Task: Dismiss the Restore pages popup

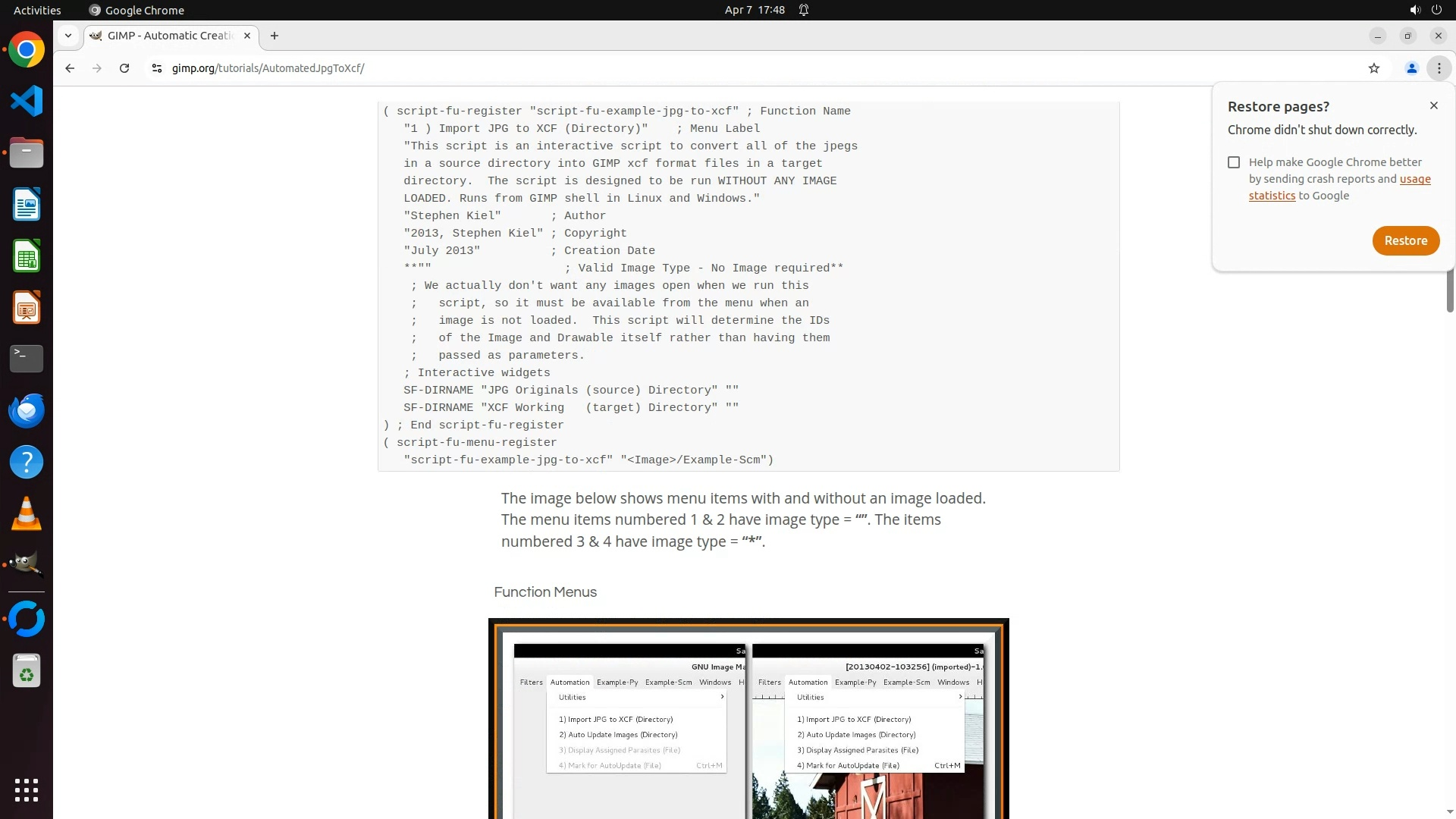Action: pos(1433,105)
